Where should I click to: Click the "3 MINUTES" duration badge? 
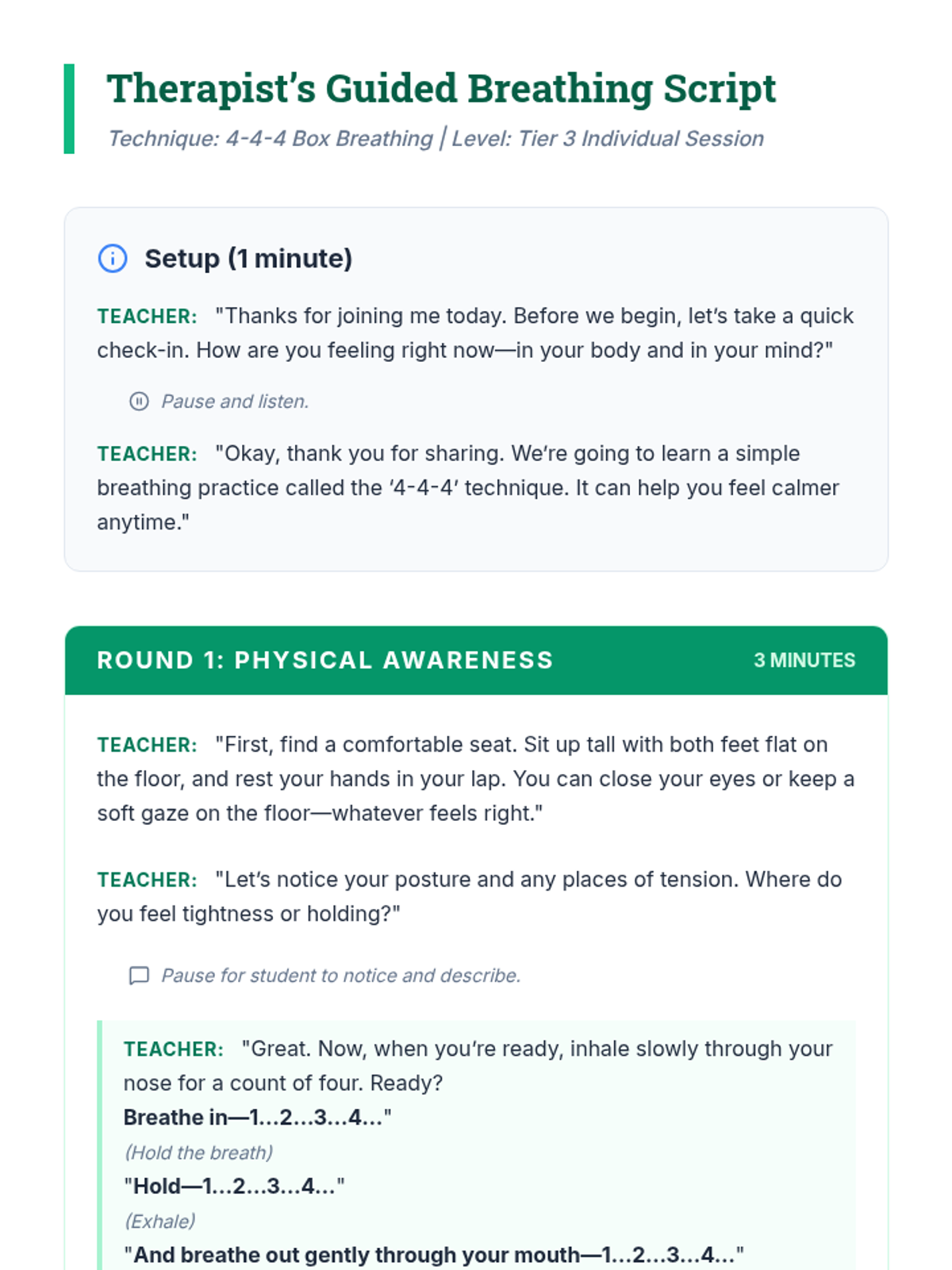pyautogui.click(x=804, y=660)
